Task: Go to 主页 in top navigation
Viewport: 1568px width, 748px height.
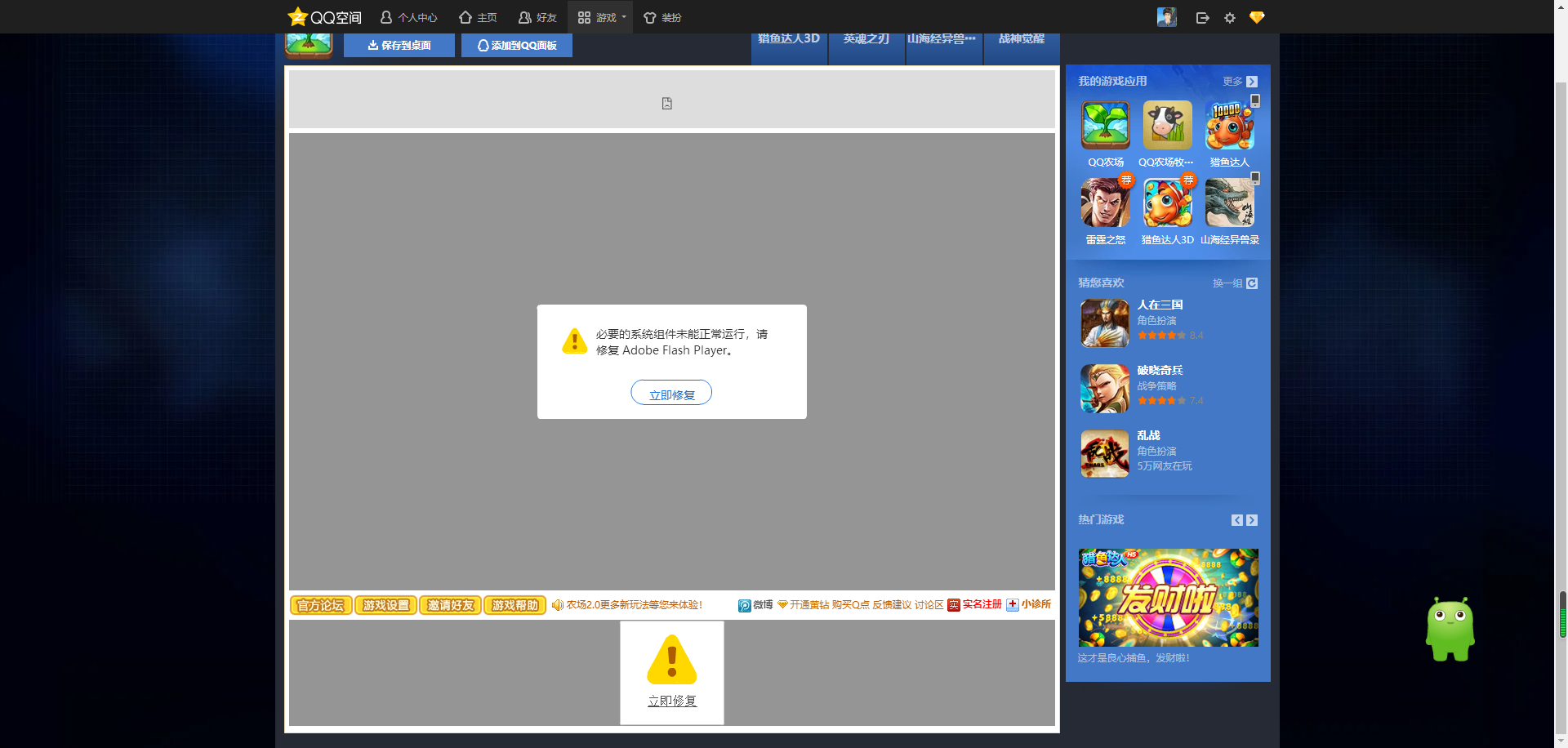Action: click(x=478, y=17)
